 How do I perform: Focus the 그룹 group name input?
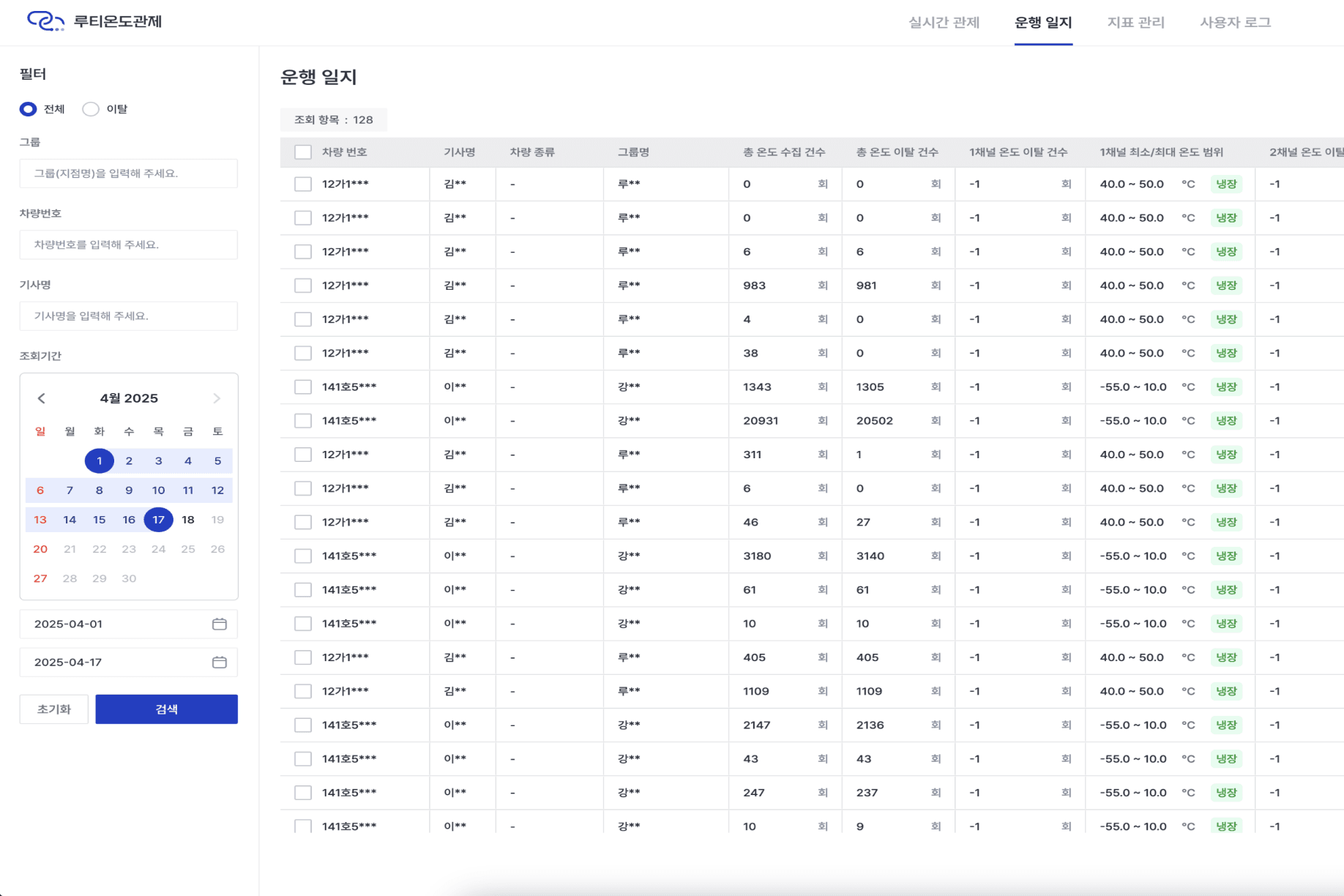pyautogui.click(x=129, y=173)
